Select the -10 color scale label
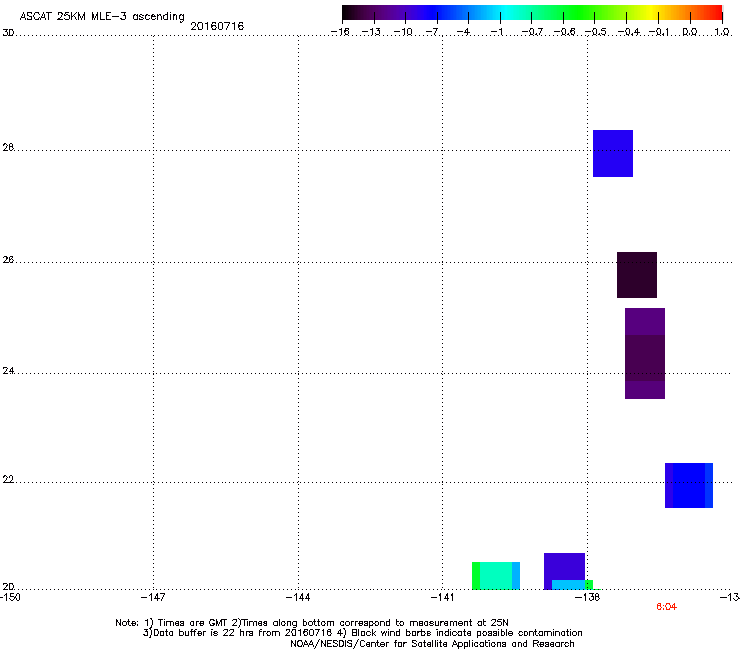Screen dimensions: 740x650 coord(403,32)
